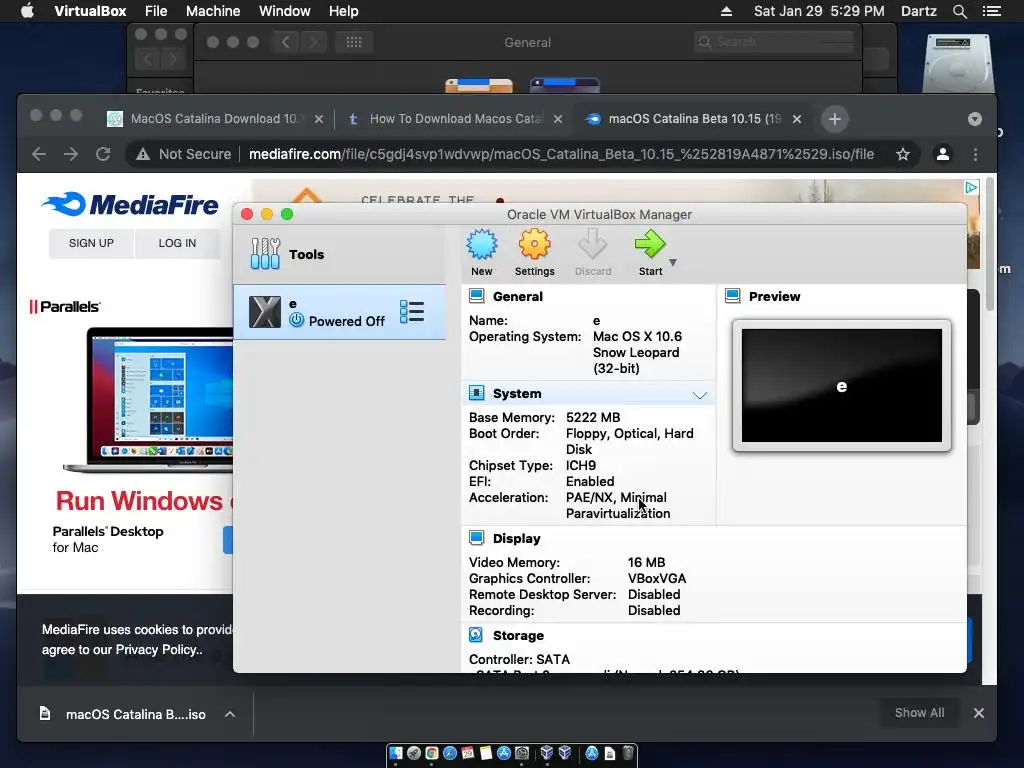Image resolution: width=1024 pixels, height=768 pixels.
Task: Collapse the System section chevron
Action: click(x=699, y=395)
